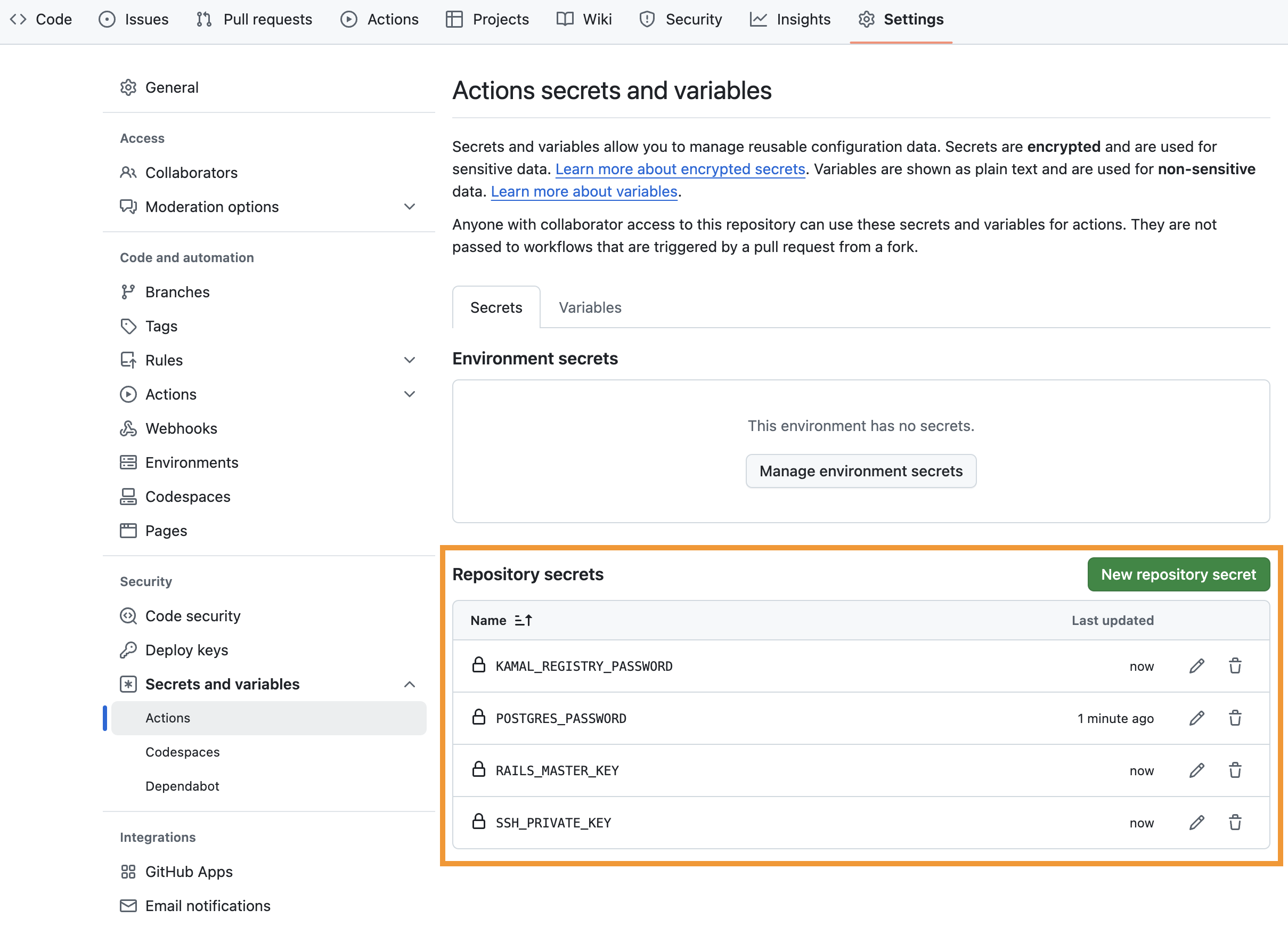Select the Secrets tab
Viewport: 1288px width, 926px height.
tap(496, 307)
